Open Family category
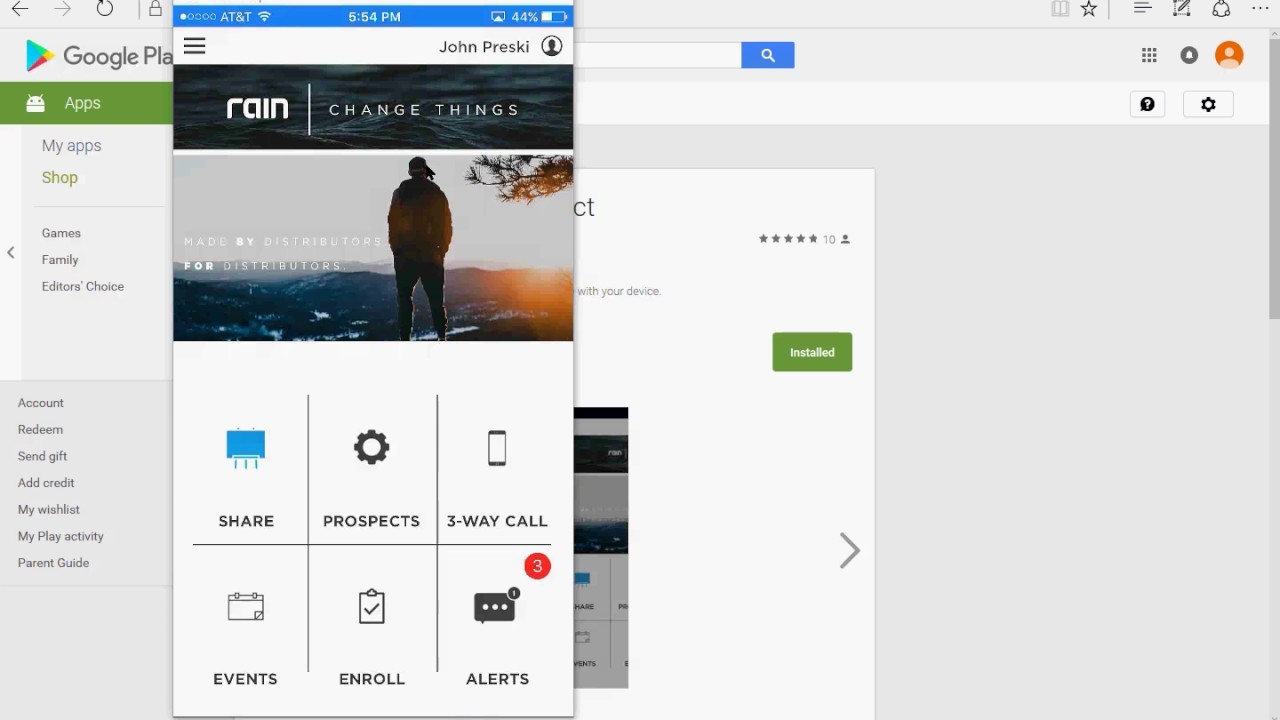The width and height of the screenshot is (1280, 720). point(60,260)
